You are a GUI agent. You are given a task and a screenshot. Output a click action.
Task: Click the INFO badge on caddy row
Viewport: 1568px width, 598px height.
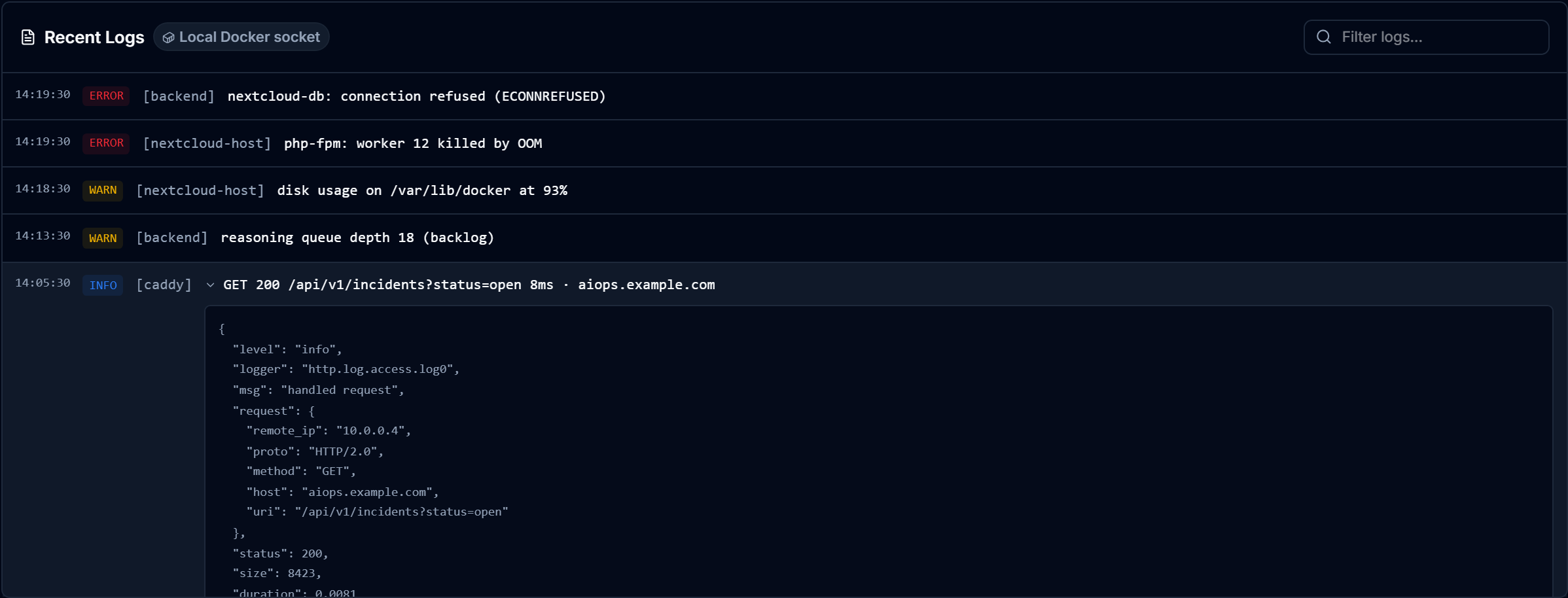pyautogui.click(x=103, y=285)
